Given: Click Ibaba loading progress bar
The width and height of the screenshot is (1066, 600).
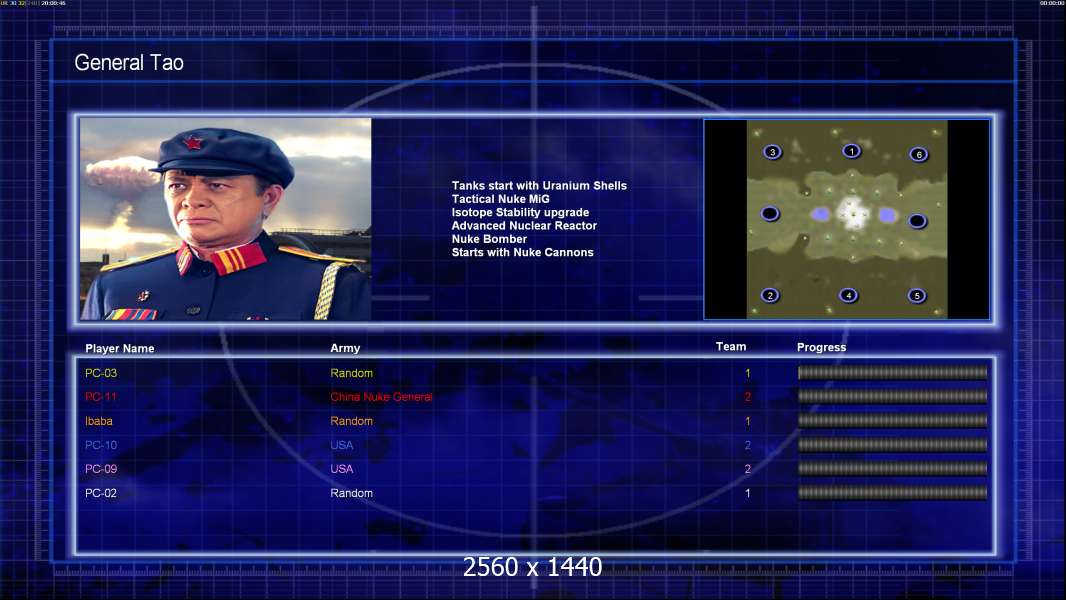Looking at the screenshot, I should [x=893, y=421].
